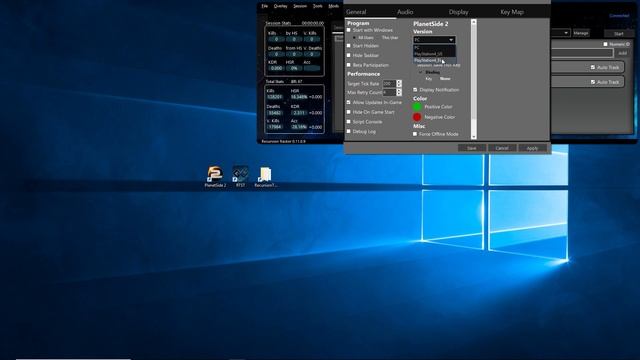Click the settings scrollbar up arrow
This screenshot has height=360, width=640.
[473, 22]
